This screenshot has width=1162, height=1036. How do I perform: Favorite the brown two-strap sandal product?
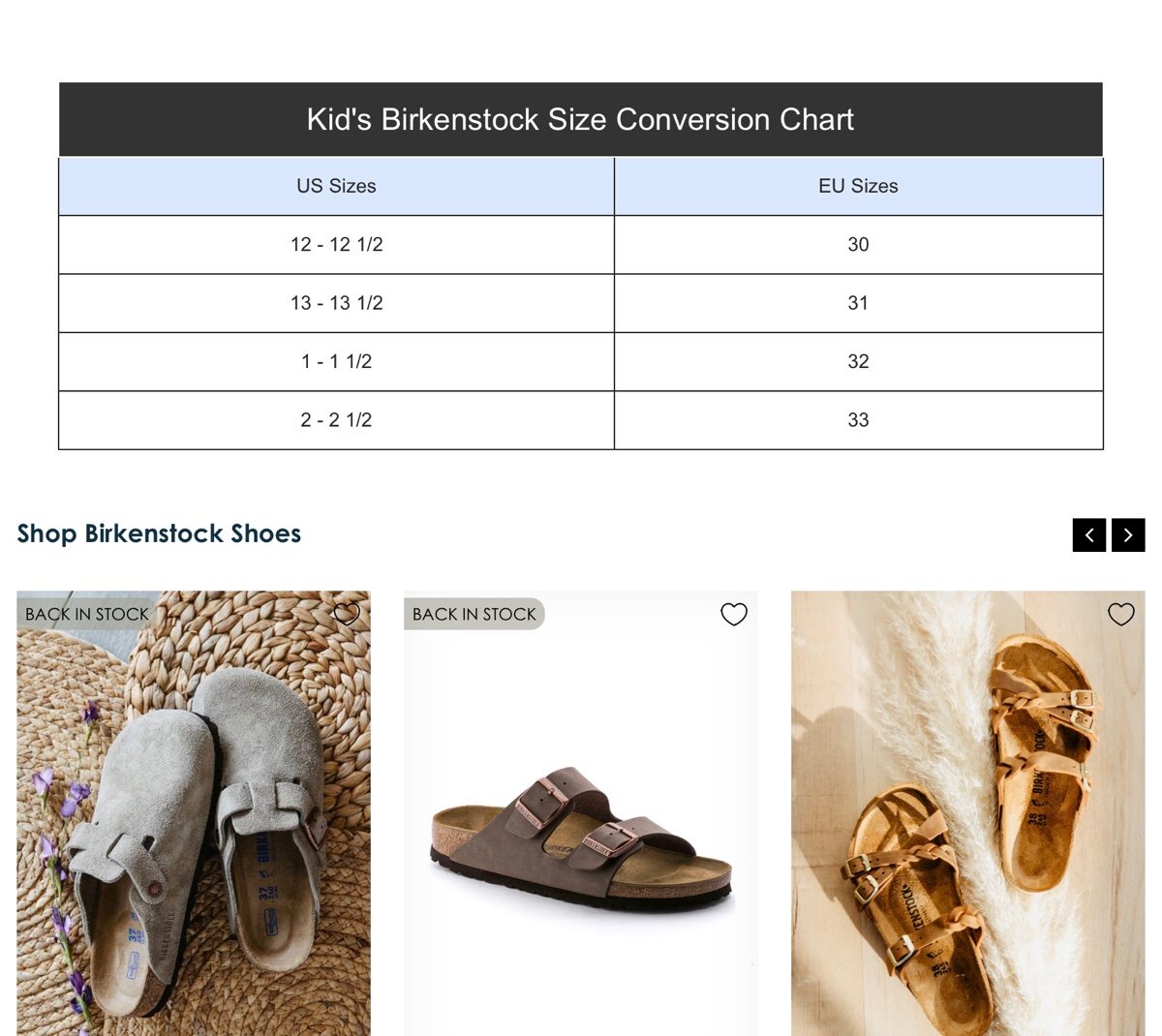(x=734, y=614)
